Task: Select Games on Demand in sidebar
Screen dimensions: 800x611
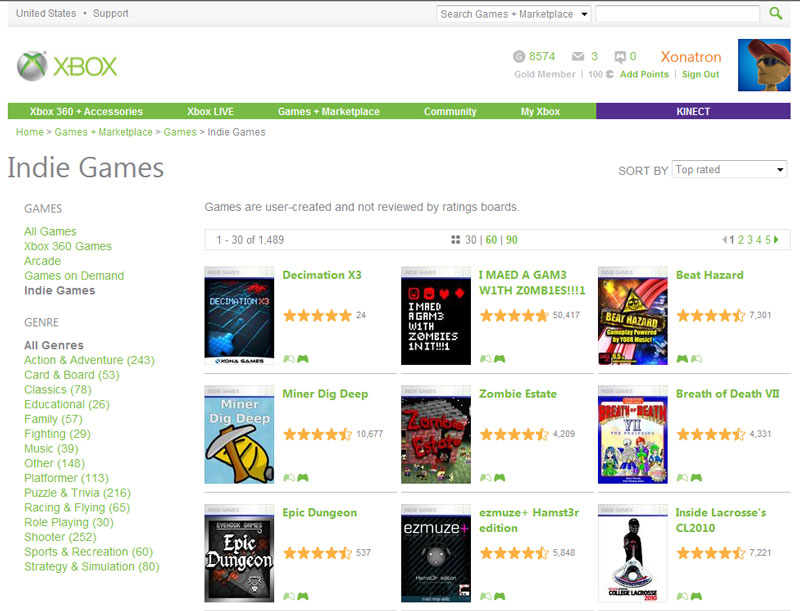Action: point(74,276)
